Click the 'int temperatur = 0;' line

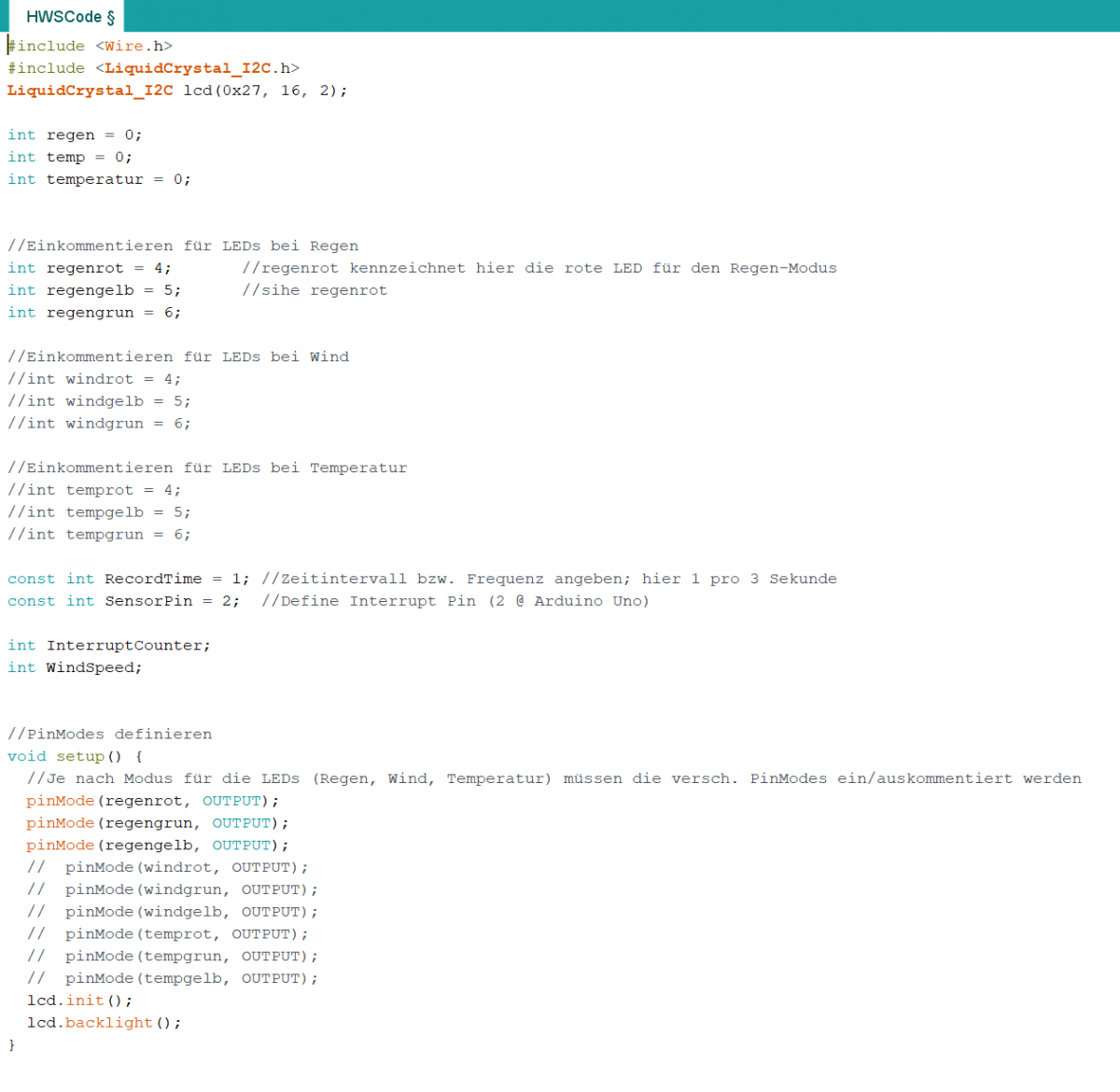(x=99, y=179)
